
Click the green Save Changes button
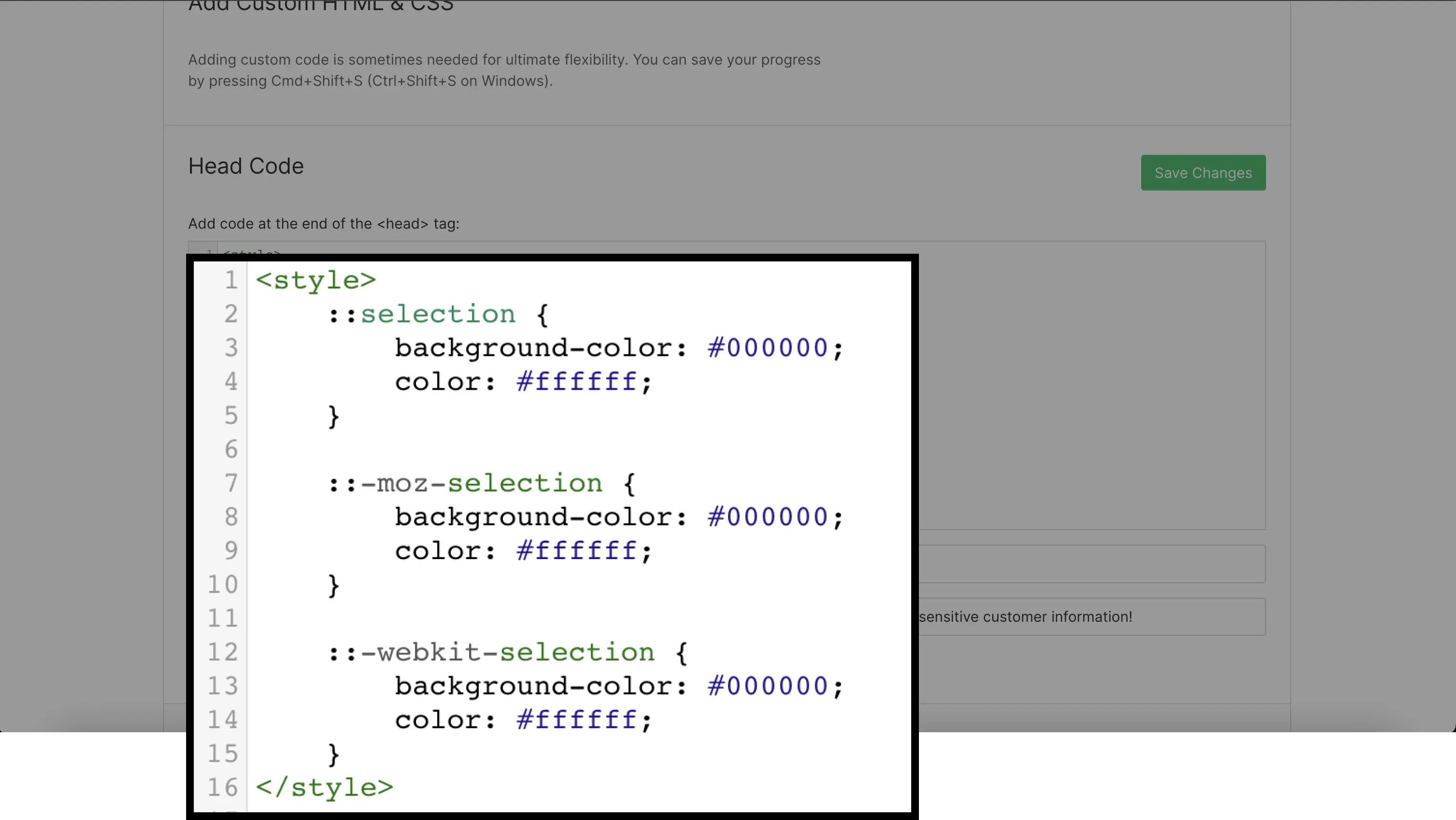tap(1203, 173)
